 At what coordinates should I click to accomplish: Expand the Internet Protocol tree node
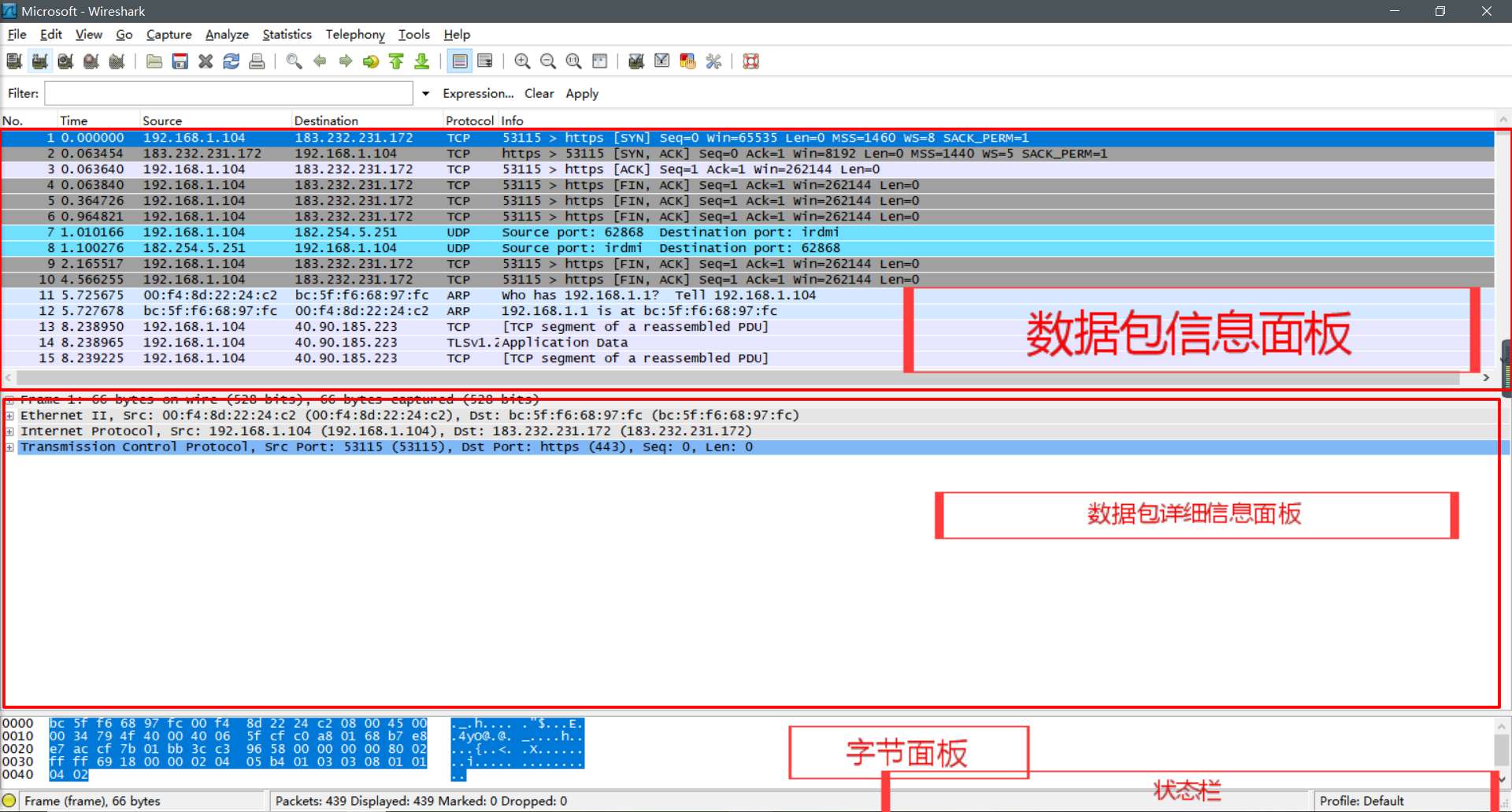(9, 432)
